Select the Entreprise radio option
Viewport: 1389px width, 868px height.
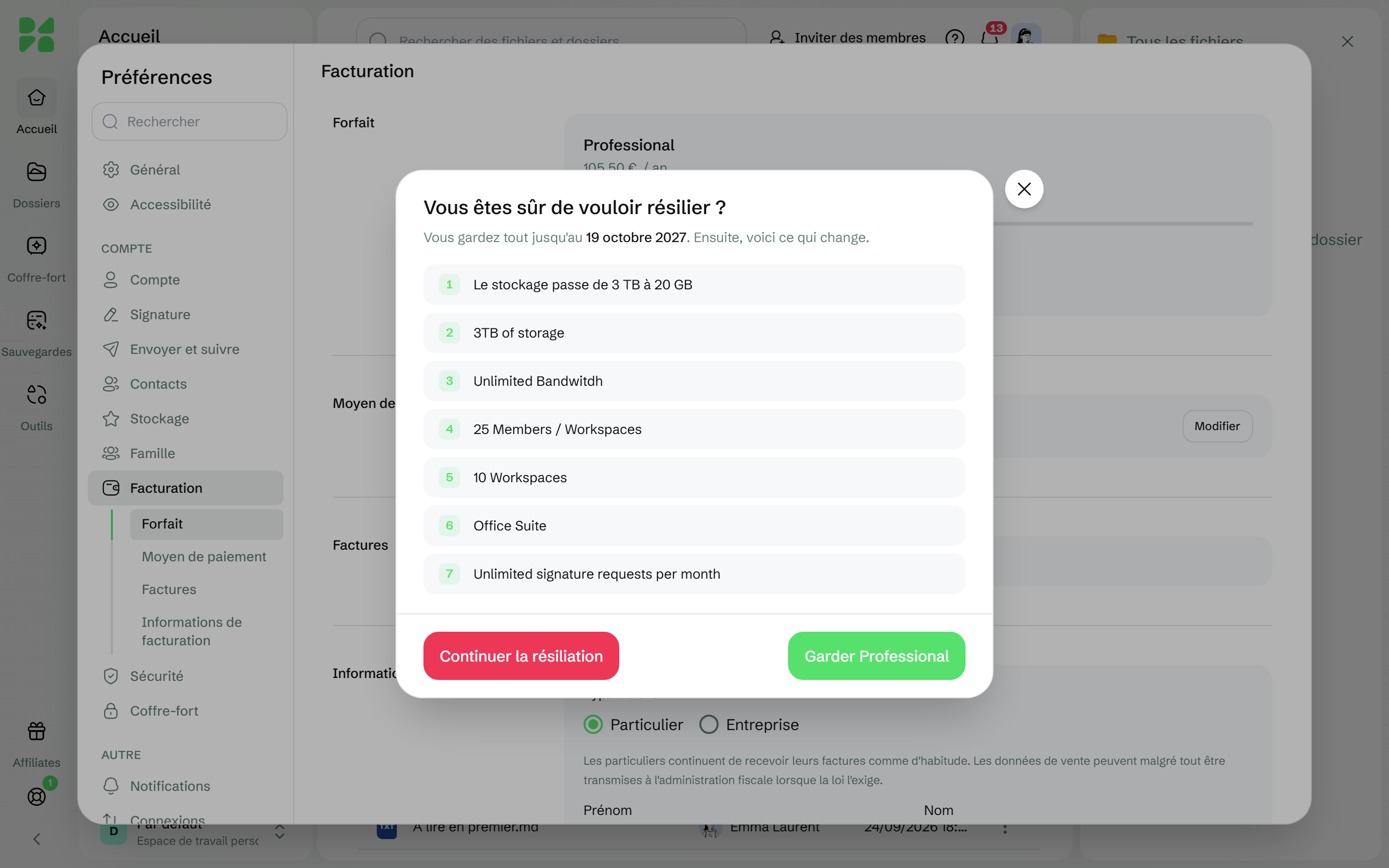pos(708,724)
